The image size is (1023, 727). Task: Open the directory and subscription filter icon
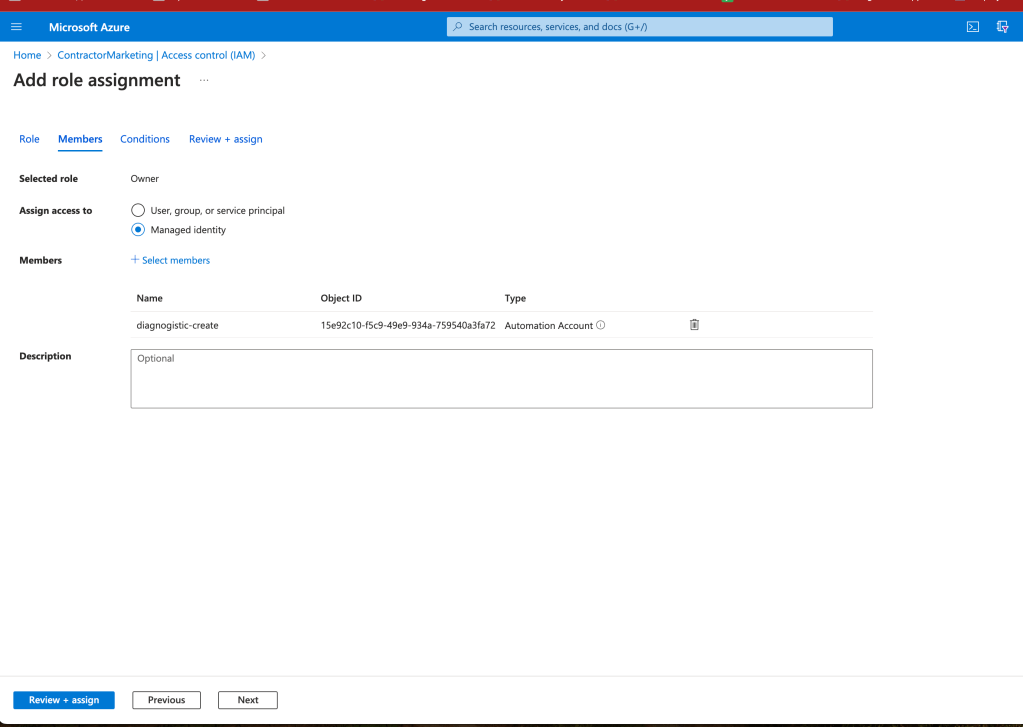click(x=1003, y=27)
